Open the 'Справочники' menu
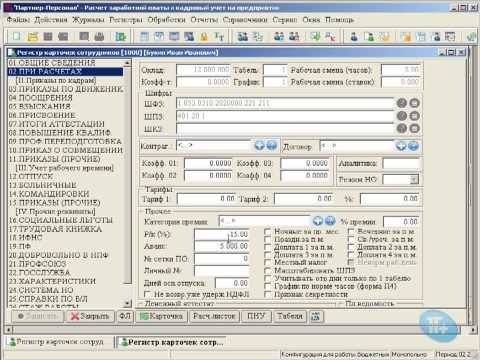Screen dimensions: 480x360 click(245, 20)
